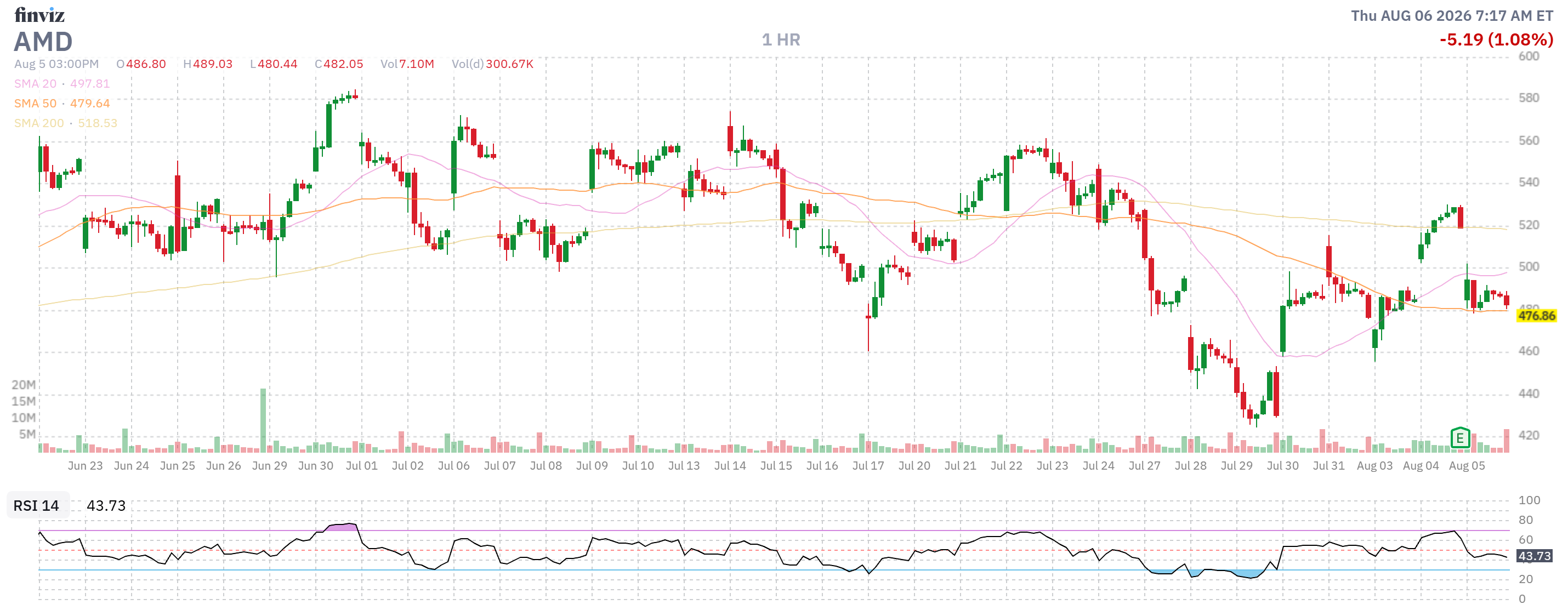This screenshot has width=1568, height=616.
Task: Click the 580 price axis label
Action: (x=1529, y=98)
